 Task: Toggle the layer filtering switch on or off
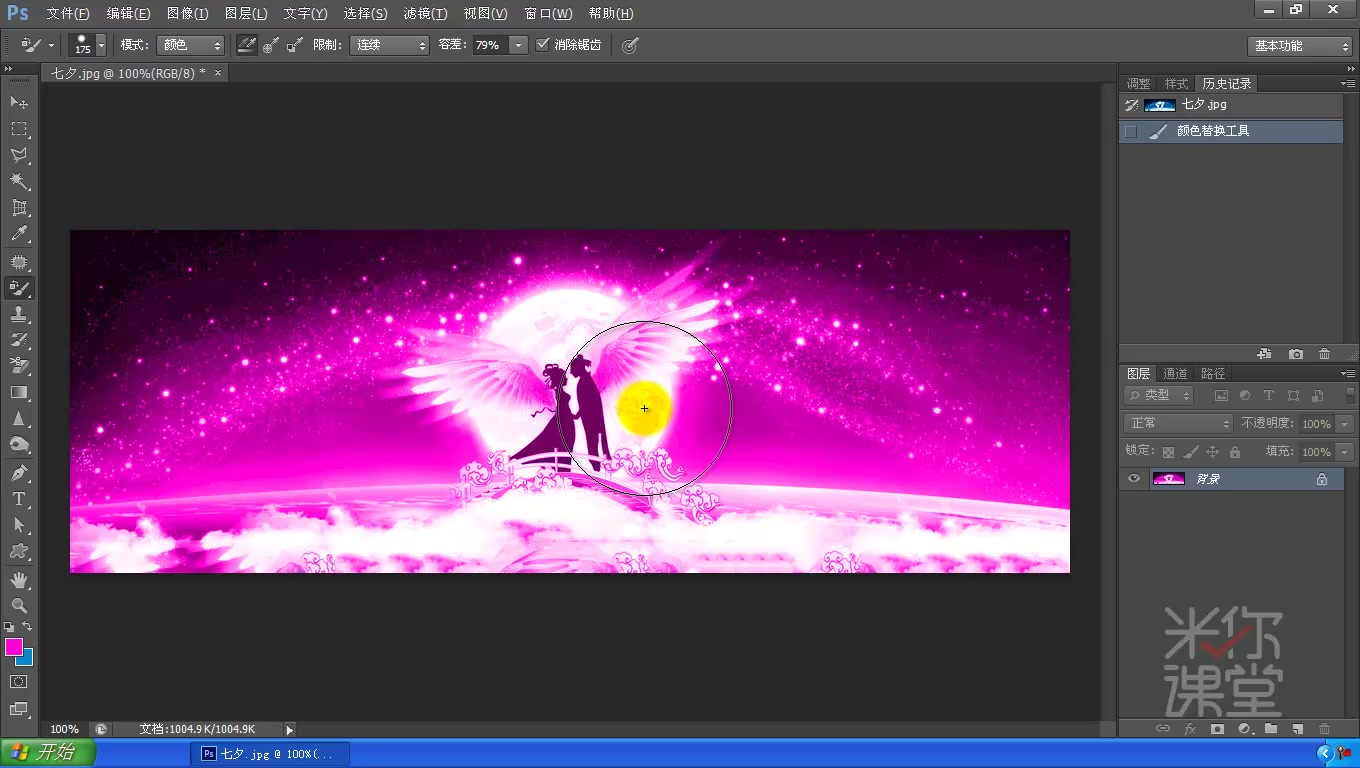[1351, 395]
